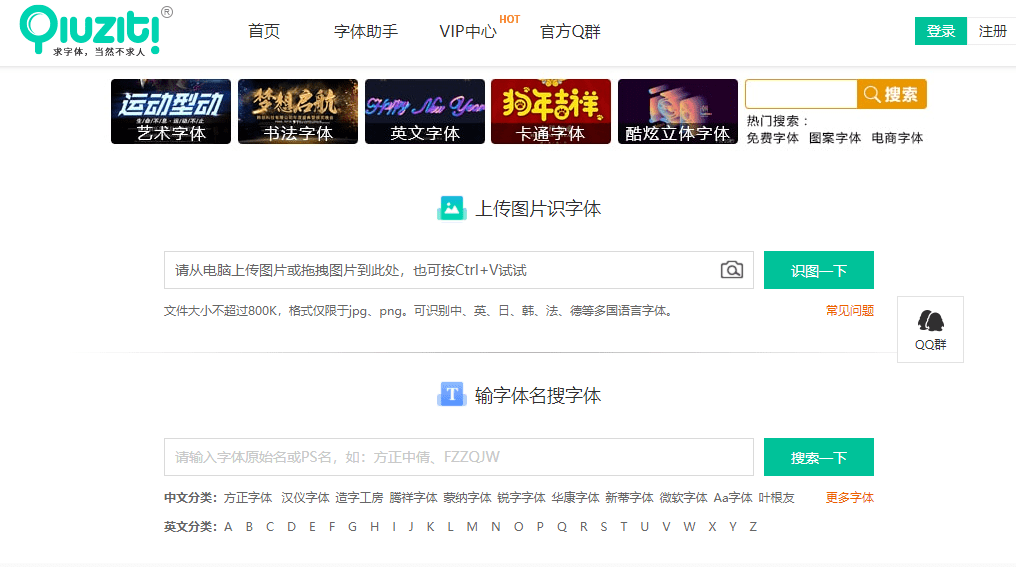The width and height of the screenshot is (1016, 567).
Task: Choose English letter T
Action: pyautogui.click(x=624, y=527)
